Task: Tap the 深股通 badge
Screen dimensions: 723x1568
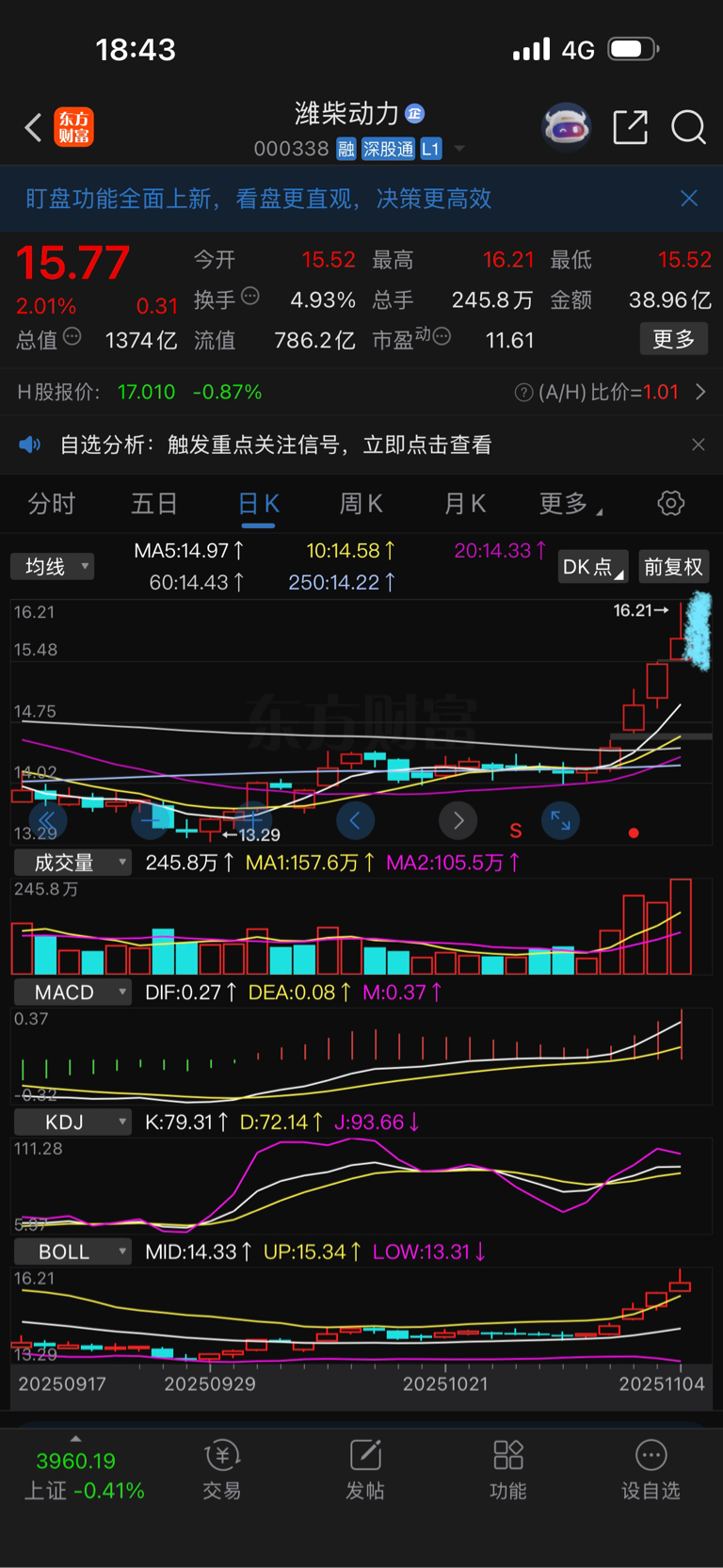Action: click(x=388, y=149)
